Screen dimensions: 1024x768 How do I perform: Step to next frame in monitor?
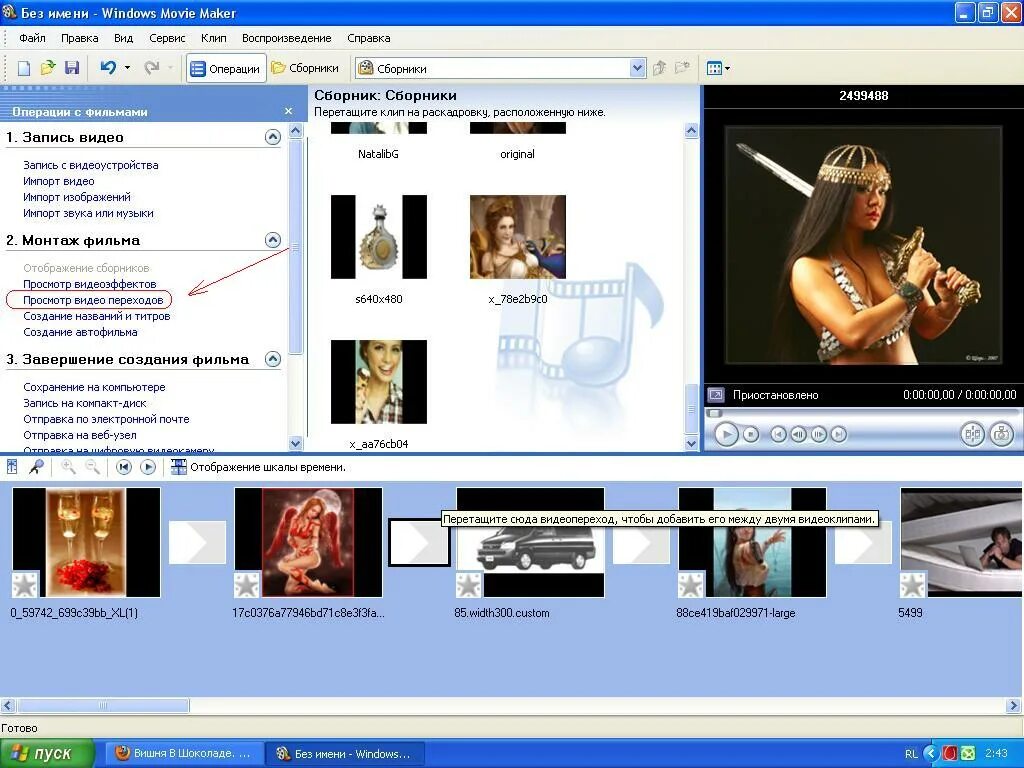pos(818,434)
